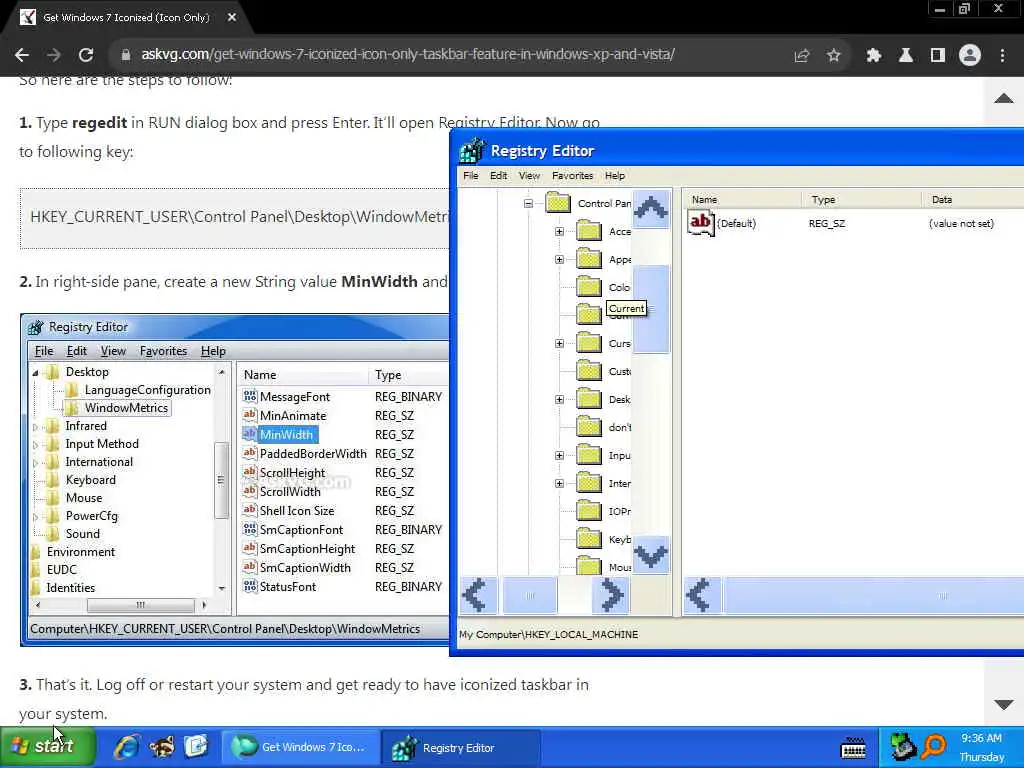Launch Internet Explorer from quick launch
The width and height of the screenshot is (1024, 768).
pyautogui.click(x=127, y=746)
